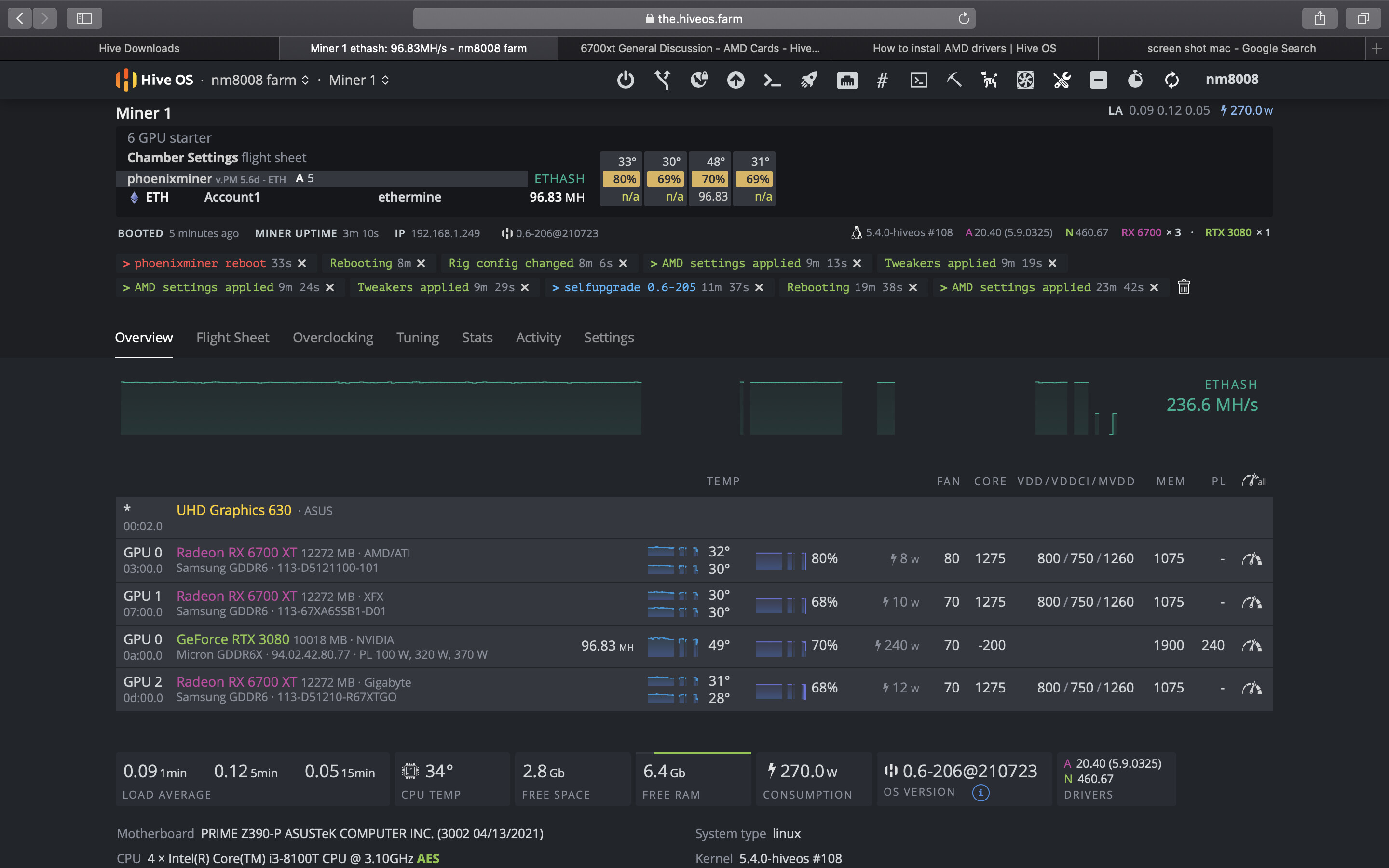Click the wrench and screwdriver tools icon
This screenshot has width=1389, height=868.
click(x=1062, y=80)
